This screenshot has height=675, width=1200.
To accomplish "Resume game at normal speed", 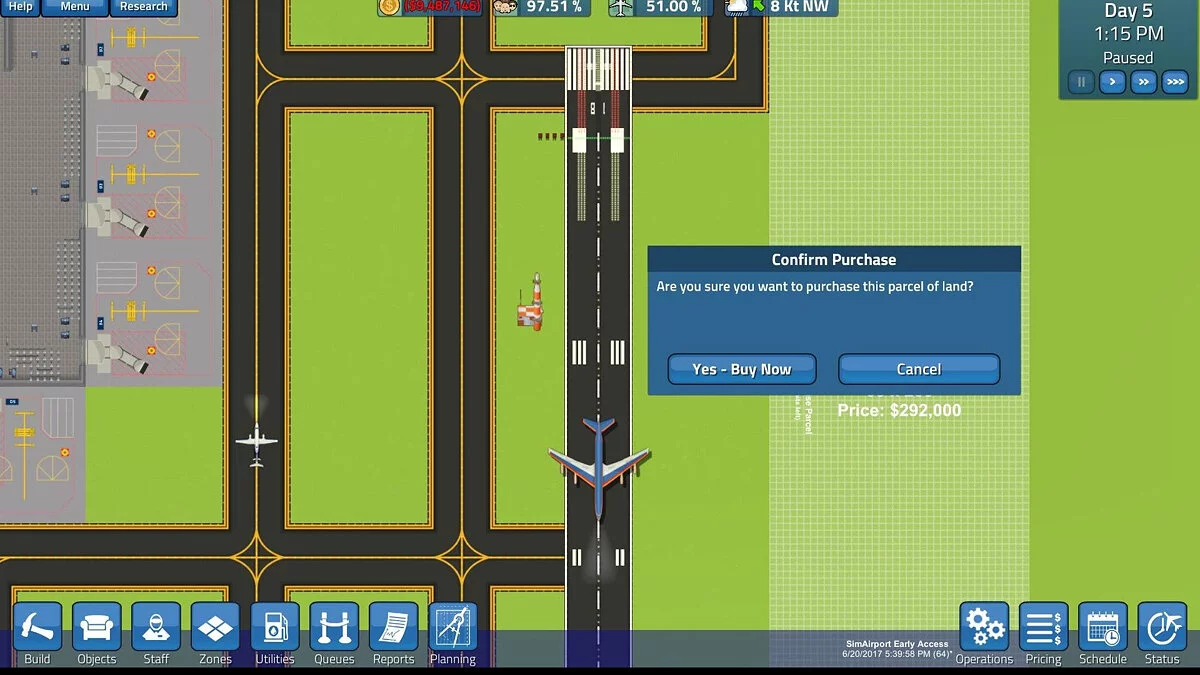I will [1112, 82].
